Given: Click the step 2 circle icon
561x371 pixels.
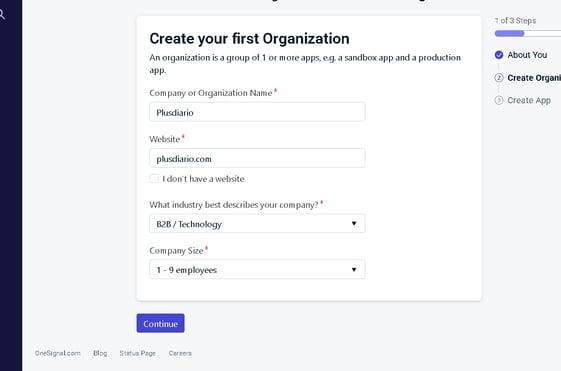Looking at the screenshot, I should [499, 78].
